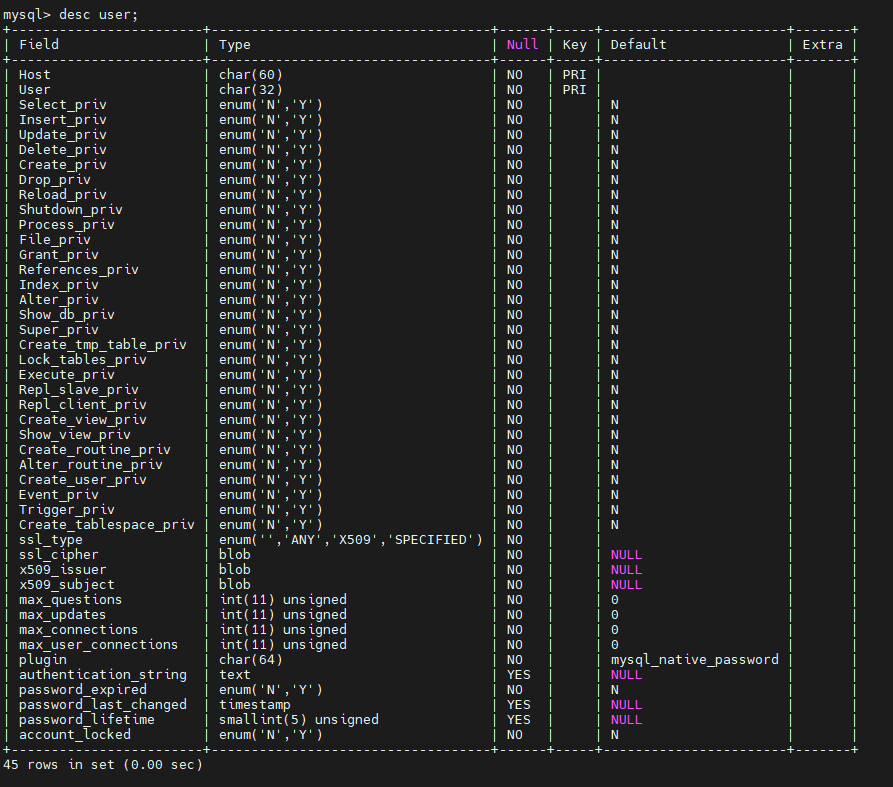Click the Create_tmp_table_priv field name
Viewport: 893px width, 787px height.
[x=103, y=345]
